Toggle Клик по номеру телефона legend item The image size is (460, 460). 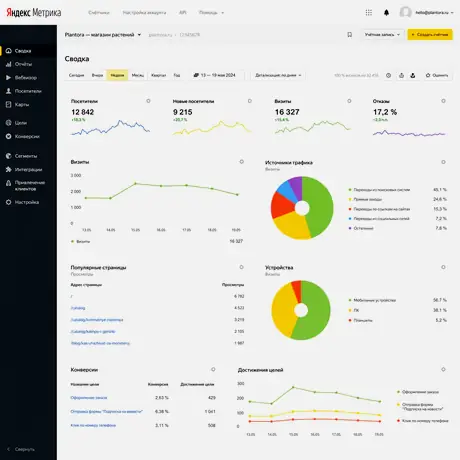(422, 421)
